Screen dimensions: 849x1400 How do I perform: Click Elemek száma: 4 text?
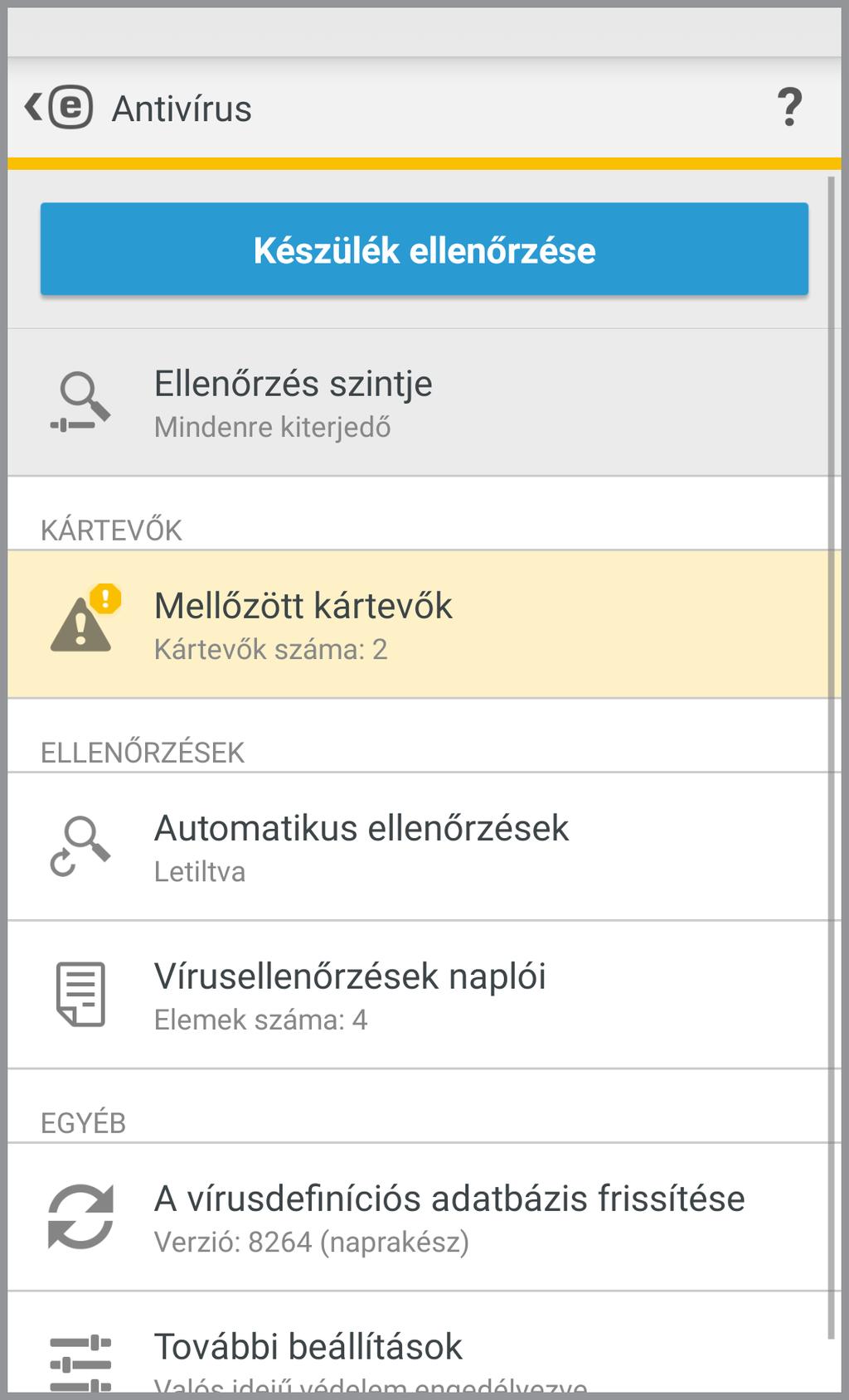[260, 1020]
